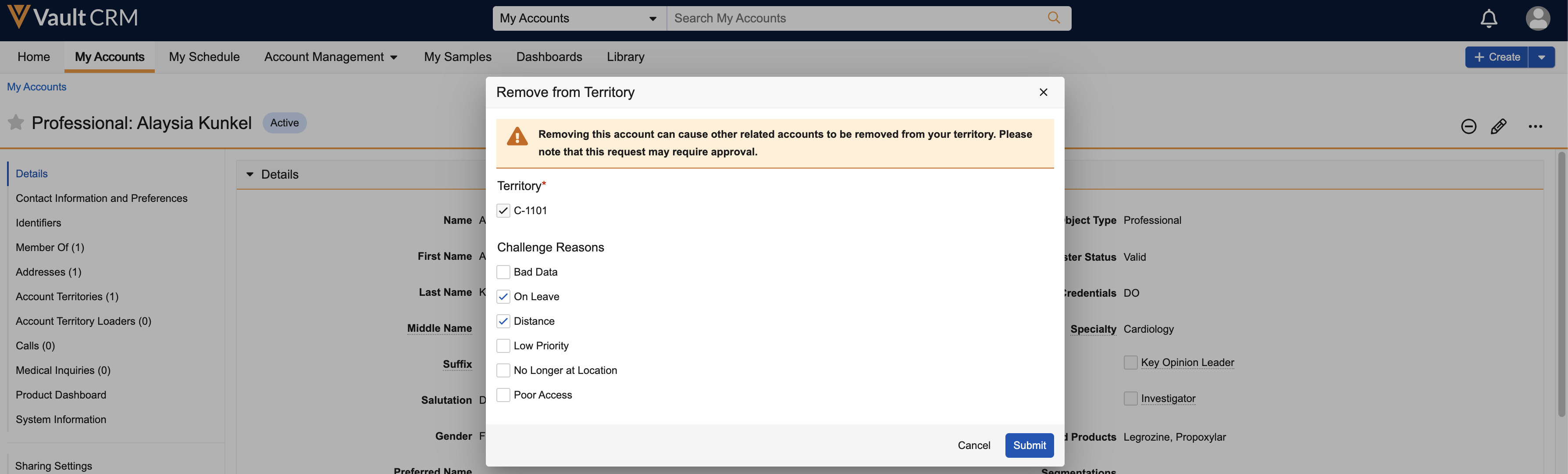Switch to the My Schedule tab

pos(204,57)
